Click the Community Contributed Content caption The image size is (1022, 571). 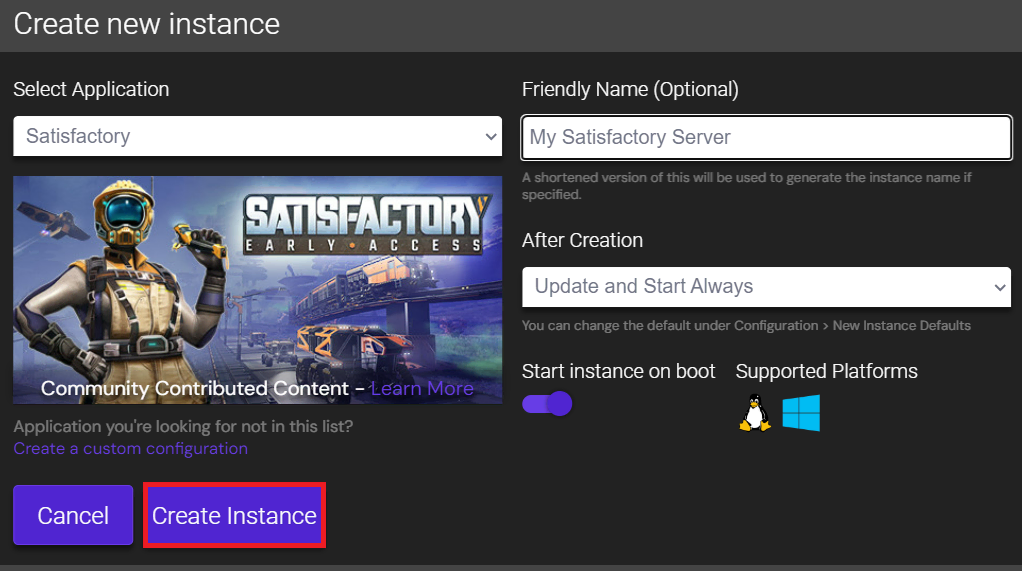pyautogui.click(x=195, y=388)
